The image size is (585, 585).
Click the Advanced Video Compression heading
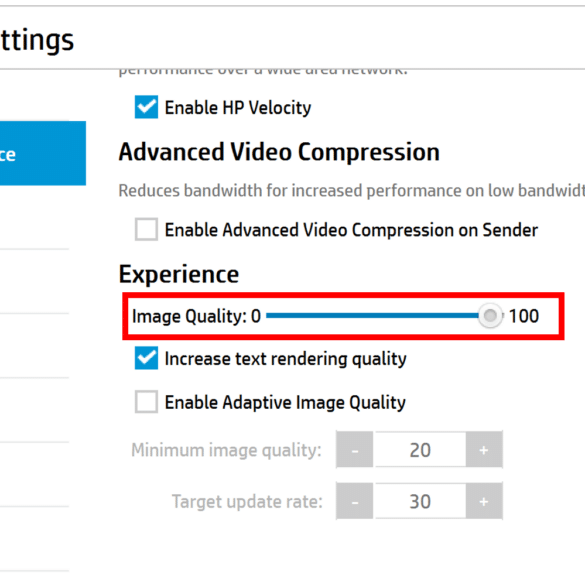[279, 152]
